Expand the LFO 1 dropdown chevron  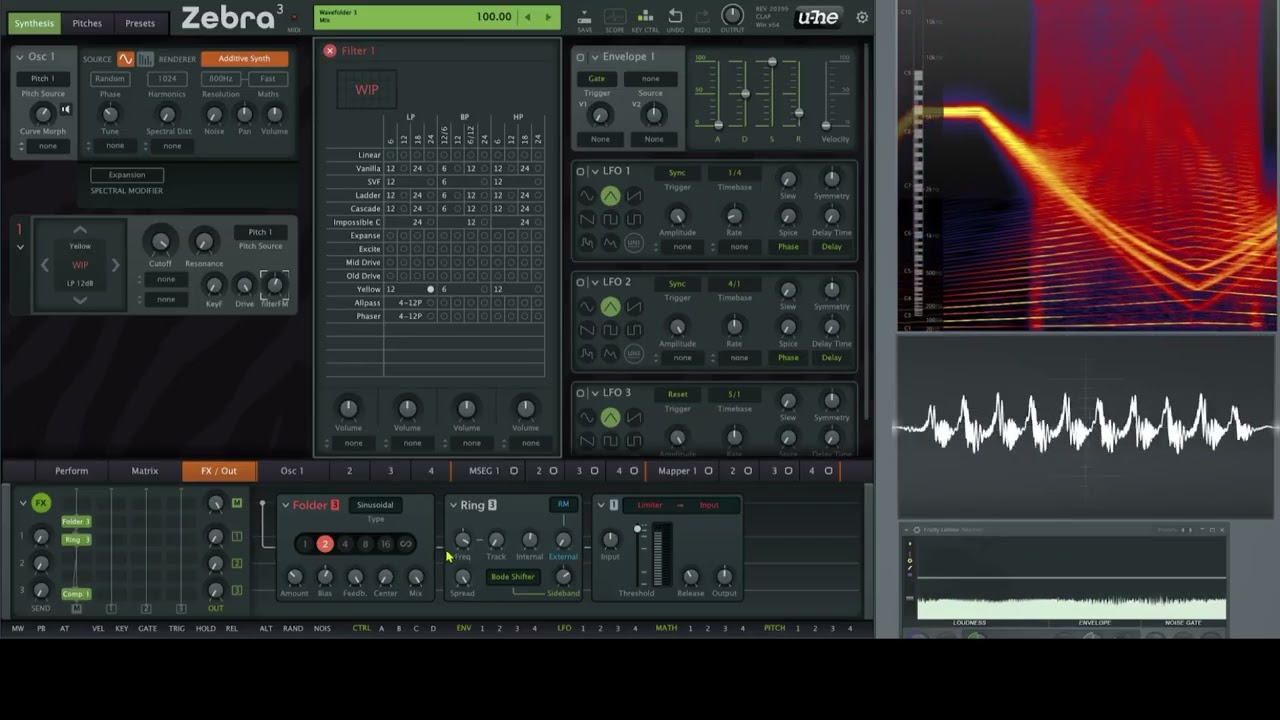(x=594, y=171)
